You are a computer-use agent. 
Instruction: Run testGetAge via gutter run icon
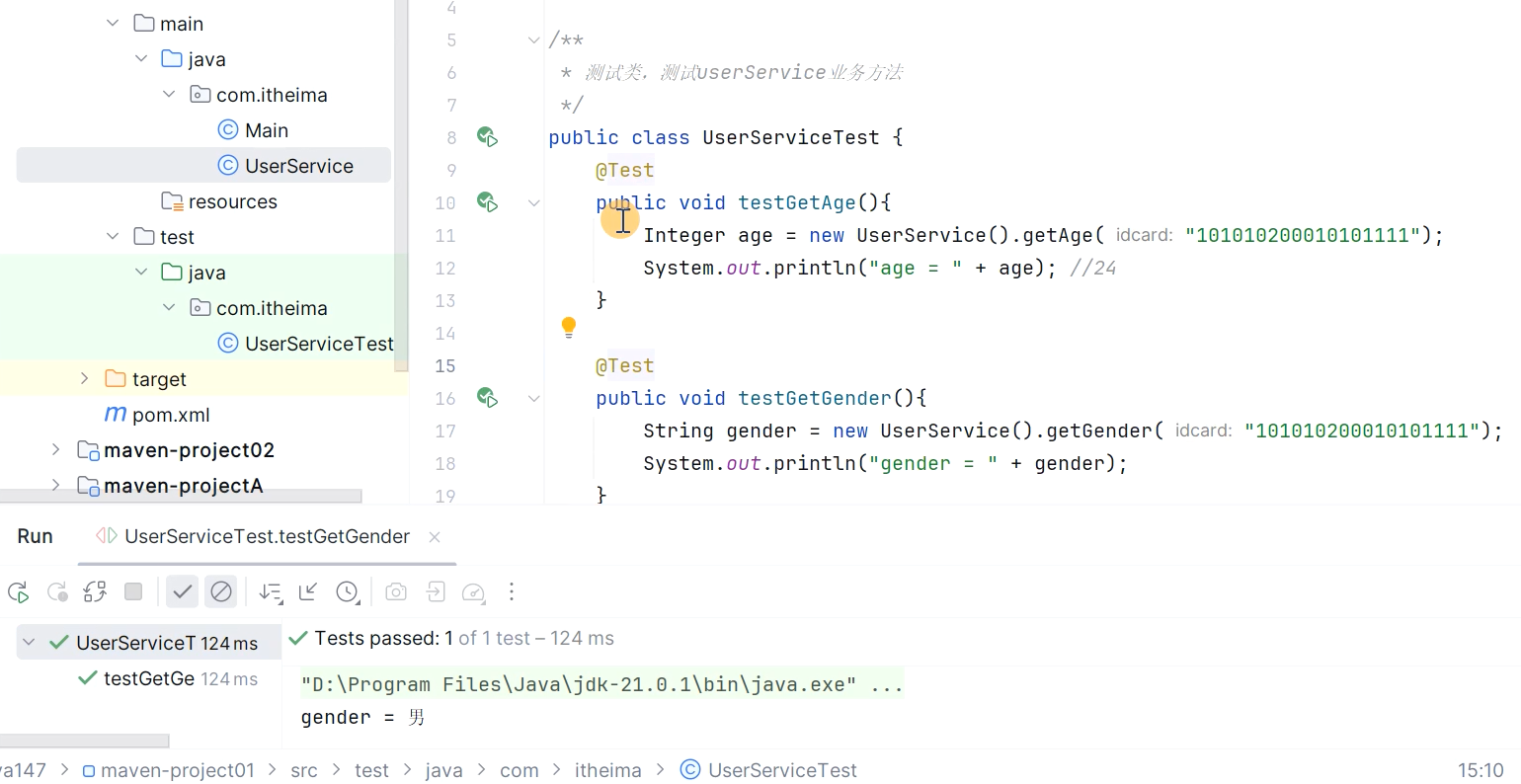tap(487, 202)
